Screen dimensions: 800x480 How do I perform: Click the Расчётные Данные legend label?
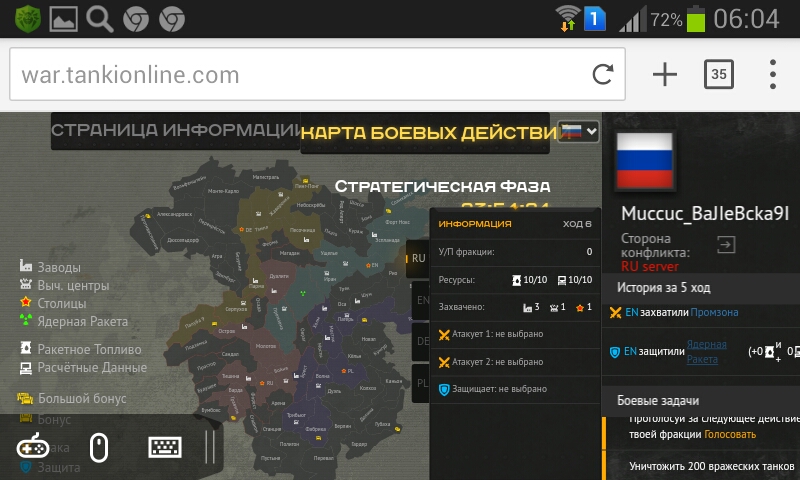click(92, 367)
